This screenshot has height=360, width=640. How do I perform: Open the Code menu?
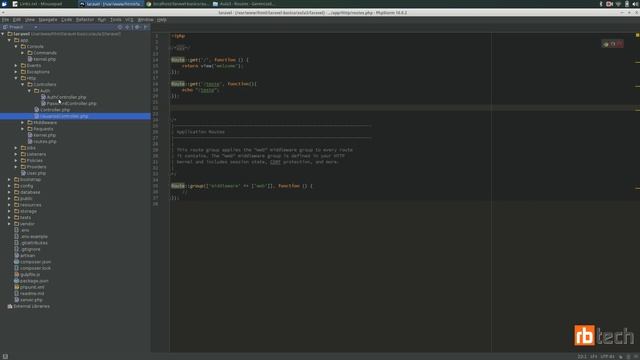tap(67, 20)
